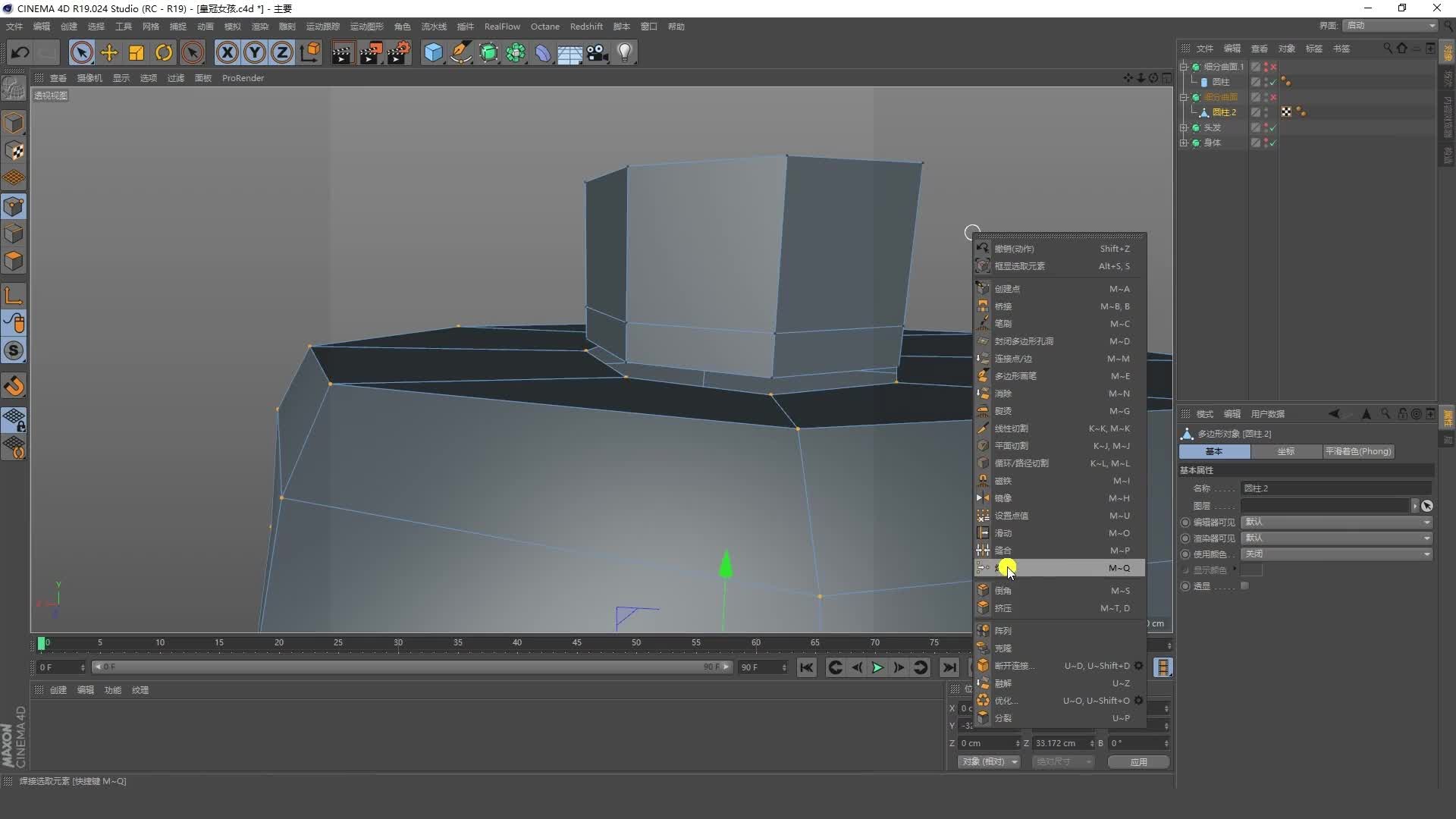Open the 图层 layer arrow selector
The width and height of the screenshot is (1456, 819).
tap(1414, 506)
